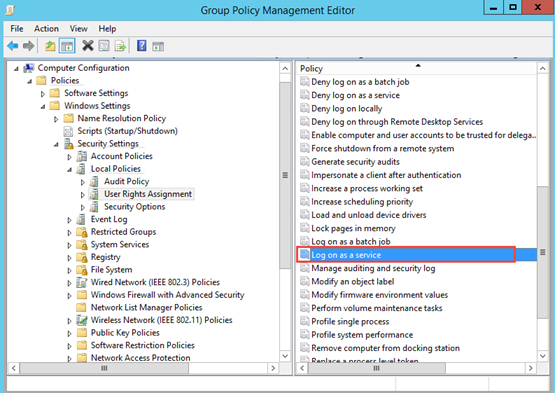Click the Log on as a service policy icon
This screenshot has width=555, height=393.
click(304, 254)
